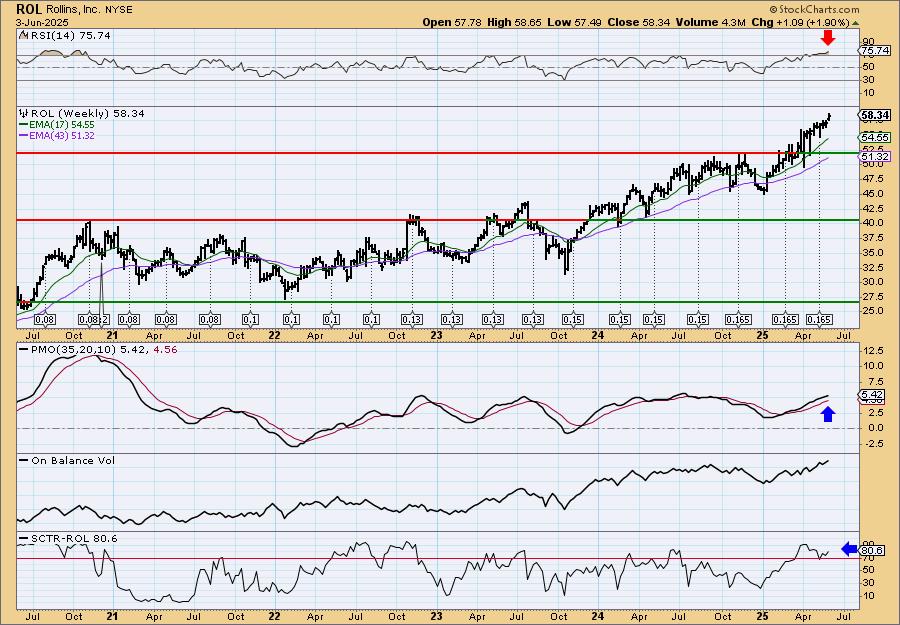The height and width of the screenshot is (625, 900).
Task: Click the RSI(14) 75.74 panel label
Action: (69, 36)
